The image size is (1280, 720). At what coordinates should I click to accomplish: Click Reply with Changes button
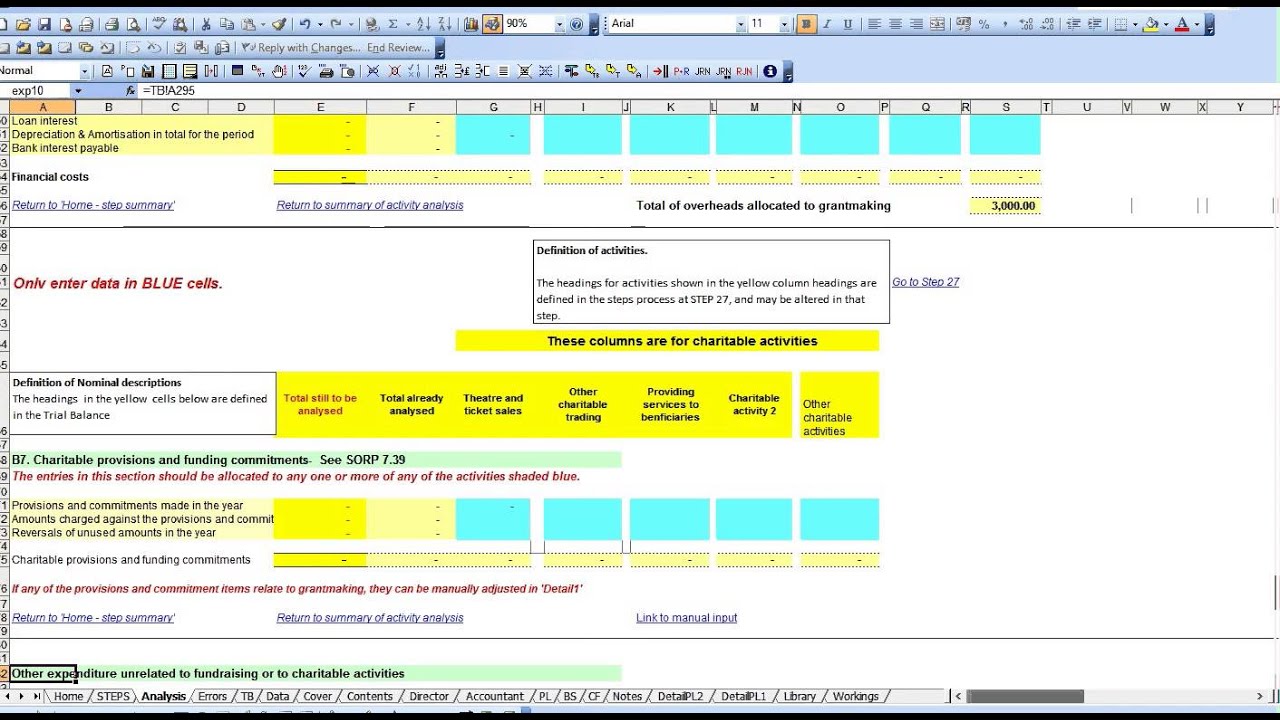[x=299, y=47]
